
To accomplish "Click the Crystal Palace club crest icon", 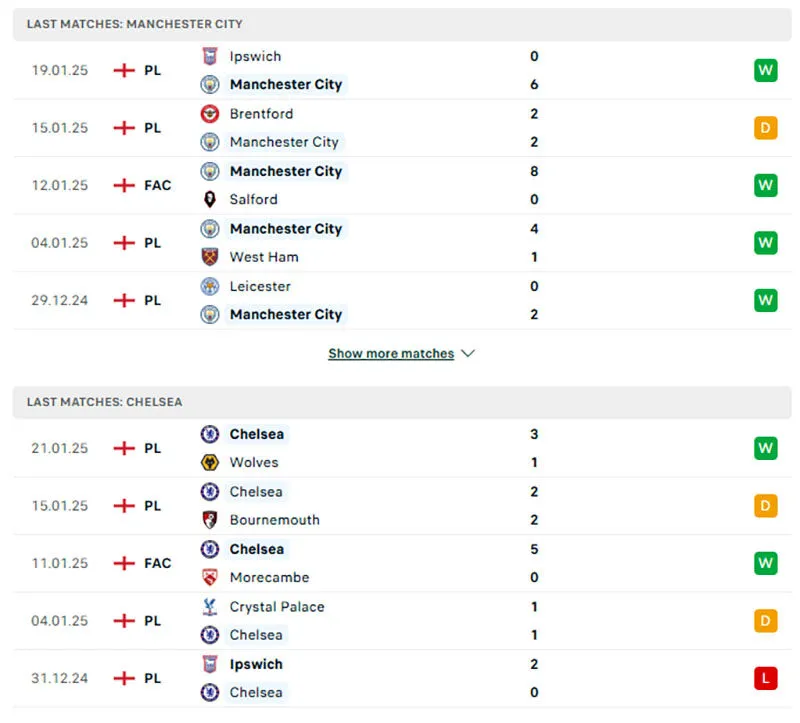I will pos(210,606).
